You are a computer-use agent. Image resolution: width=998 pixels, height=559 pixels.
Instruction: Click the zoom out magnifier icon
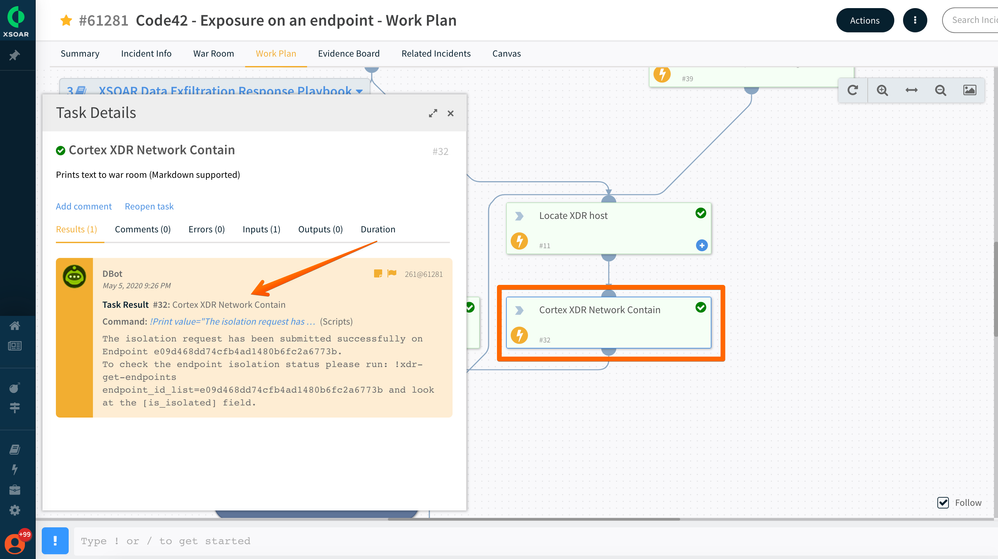(x=941, y=90)
